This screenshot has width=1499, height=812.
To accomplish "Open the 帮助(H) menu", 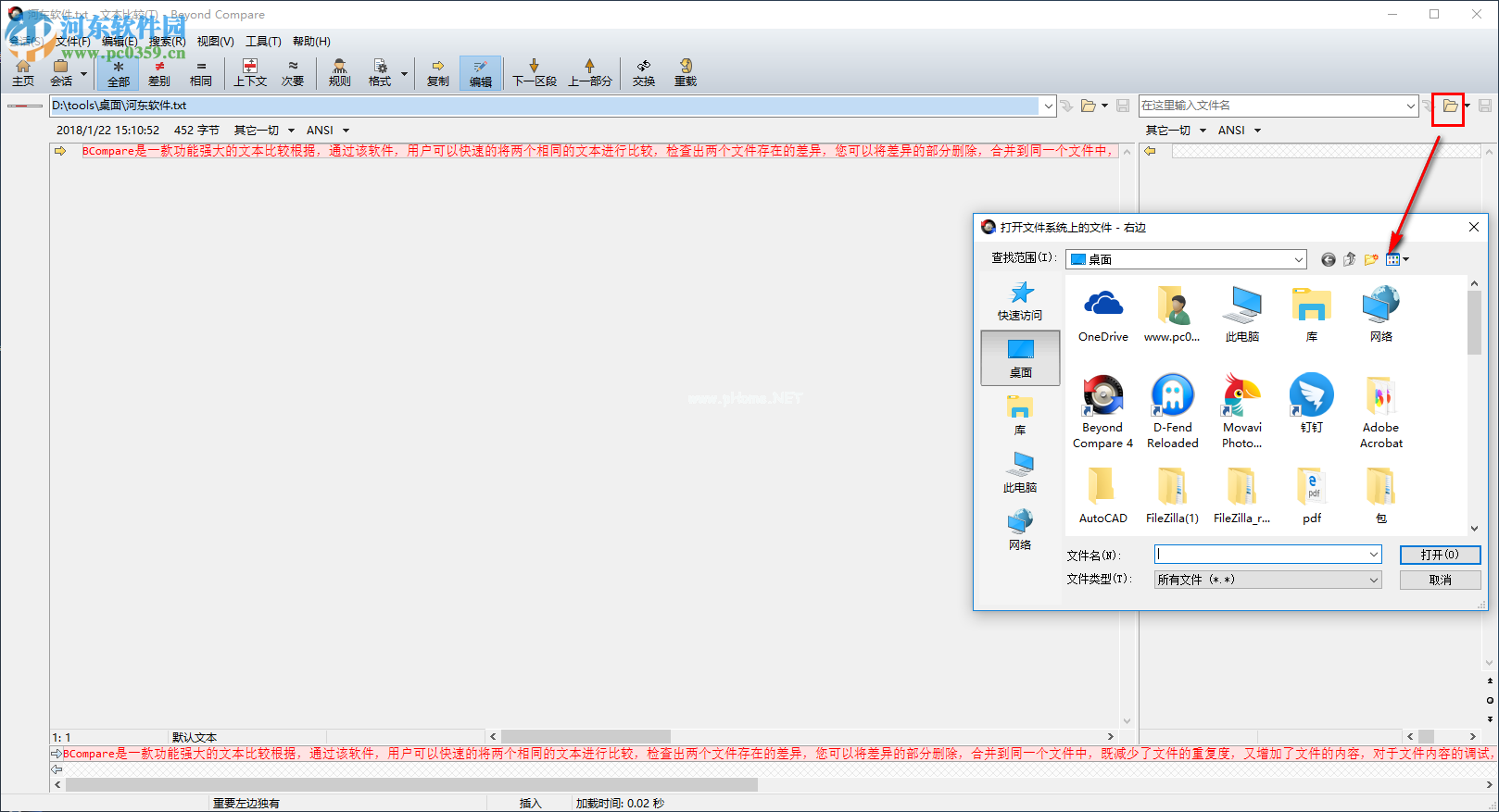I will (311, 42).
